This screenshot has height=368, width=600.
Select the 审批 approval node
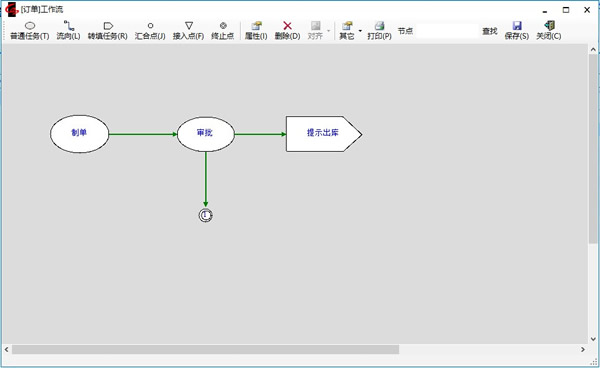(205, 134)
